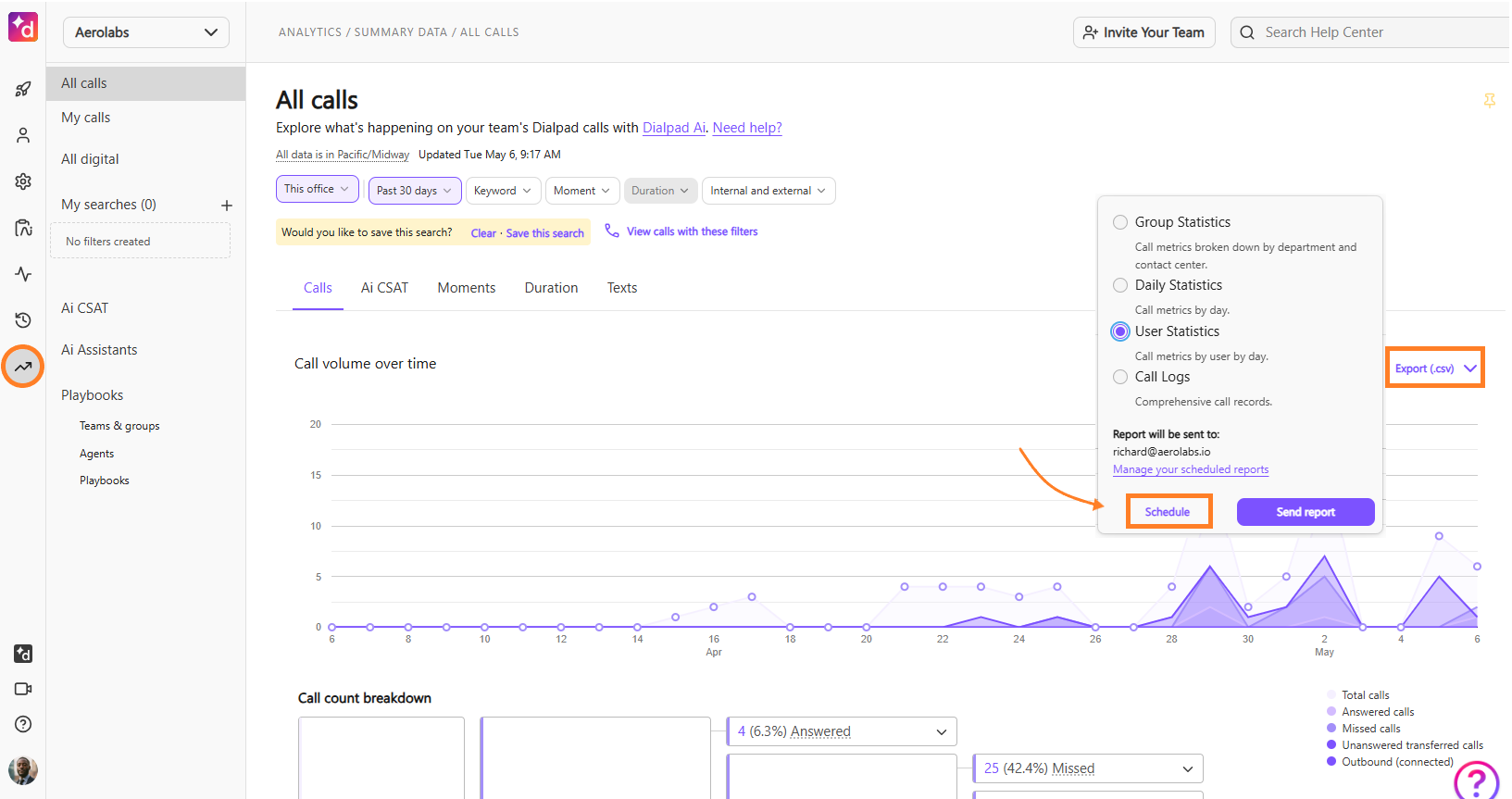Click the Dialpad logo icon
1512x799 pixels.
point(23,27)
